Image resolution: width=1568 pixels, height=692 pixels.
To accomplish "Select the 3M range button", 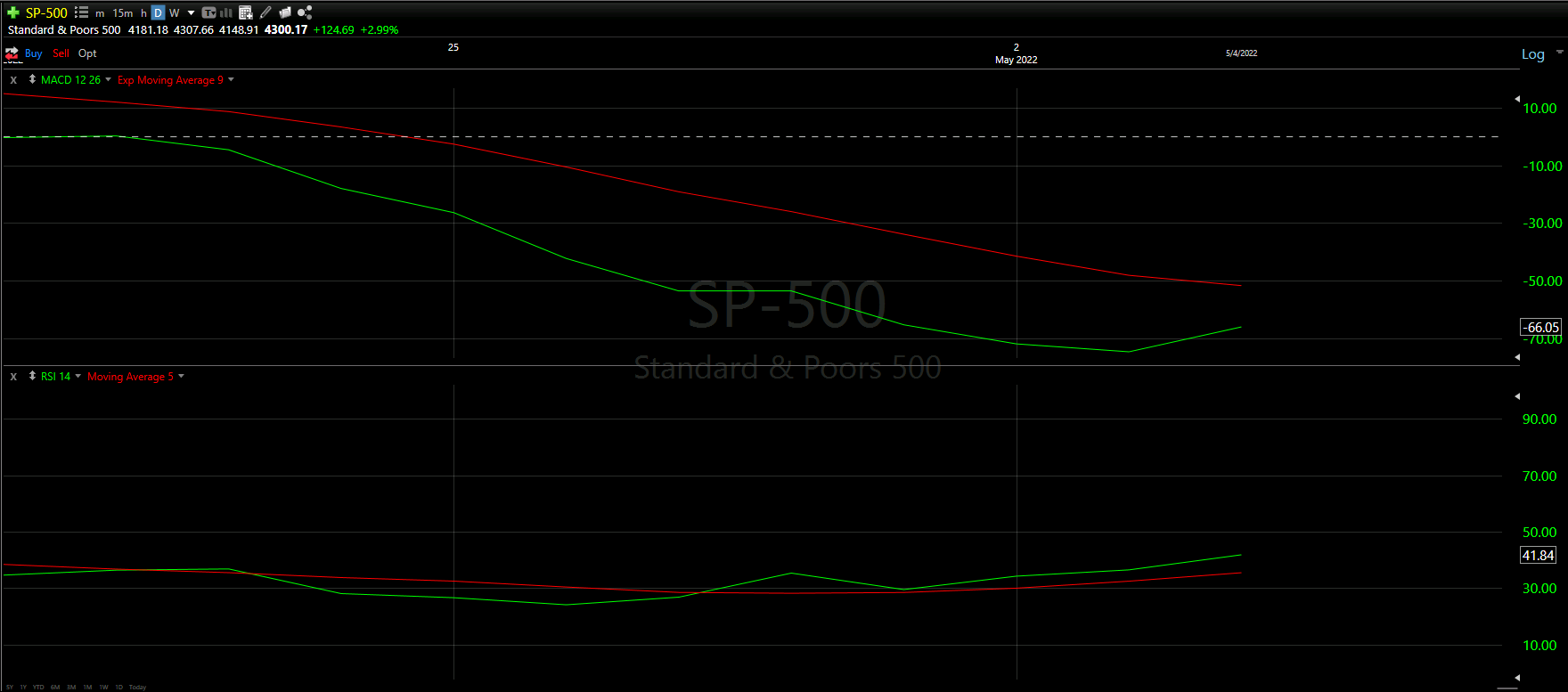I will coord(71,688).
